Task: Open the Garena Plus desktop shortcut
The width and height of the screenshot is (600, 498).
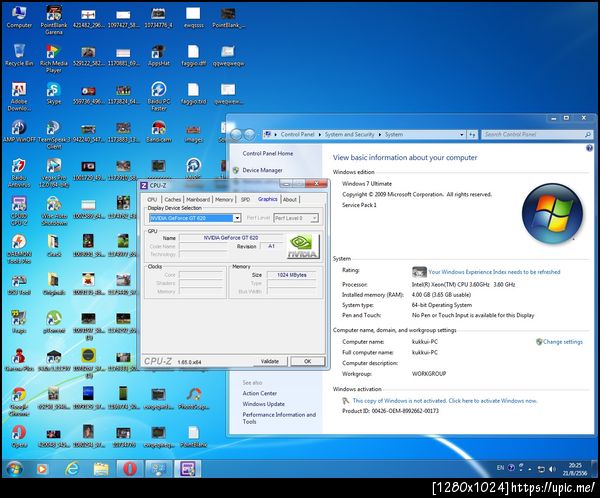Action: (19, 361)
